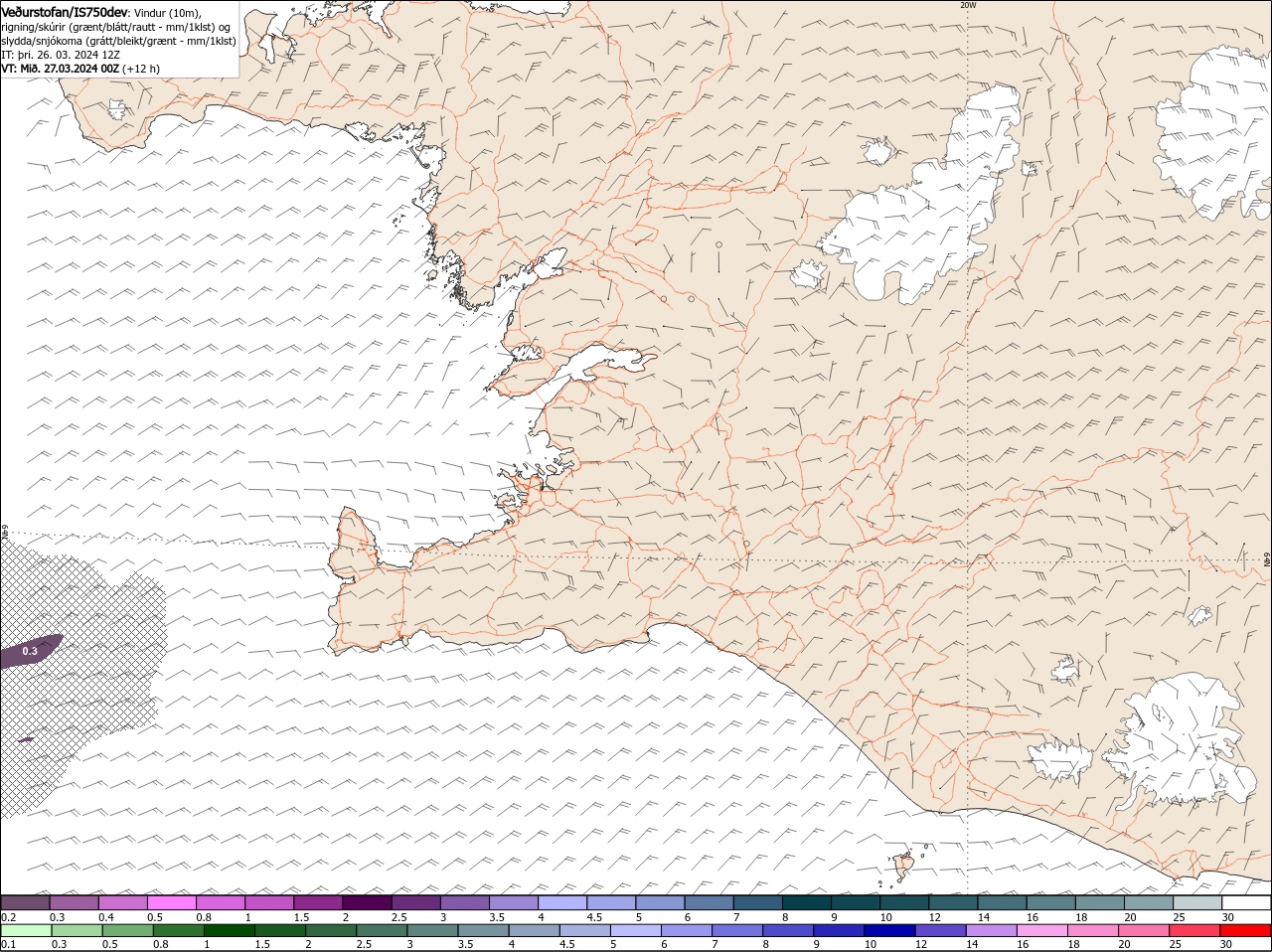Screen dimensions: 1272x952
Task: Click the '4.5' label under the upper legend row
Action: click(x=594, y=917)
